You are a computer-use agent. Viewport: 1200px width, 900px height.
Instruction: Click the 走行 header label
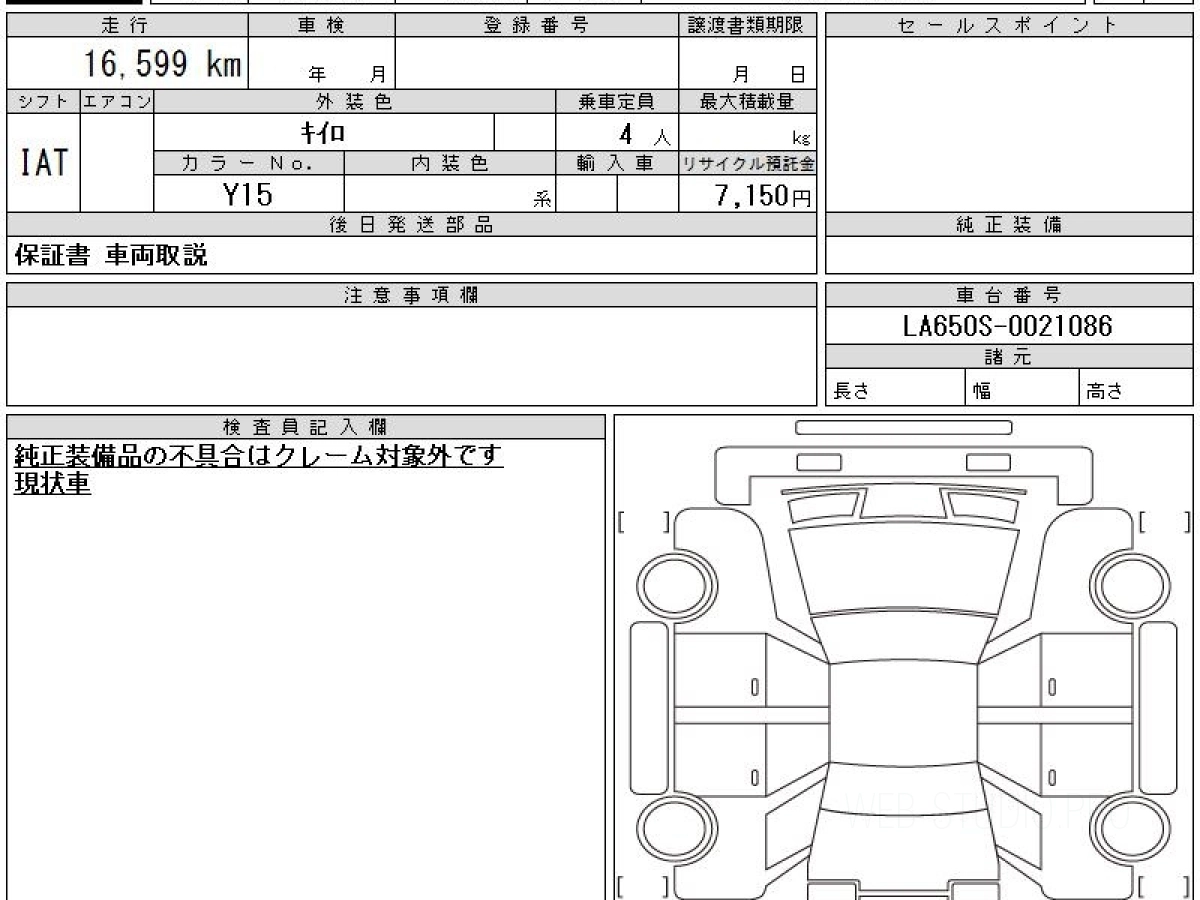[125, 27]
